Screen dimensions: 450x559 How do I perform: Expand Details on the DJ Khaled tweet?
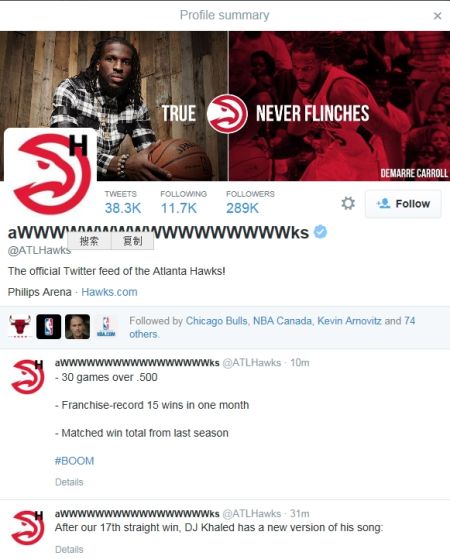pyautogui.click(x=69, y=549)
